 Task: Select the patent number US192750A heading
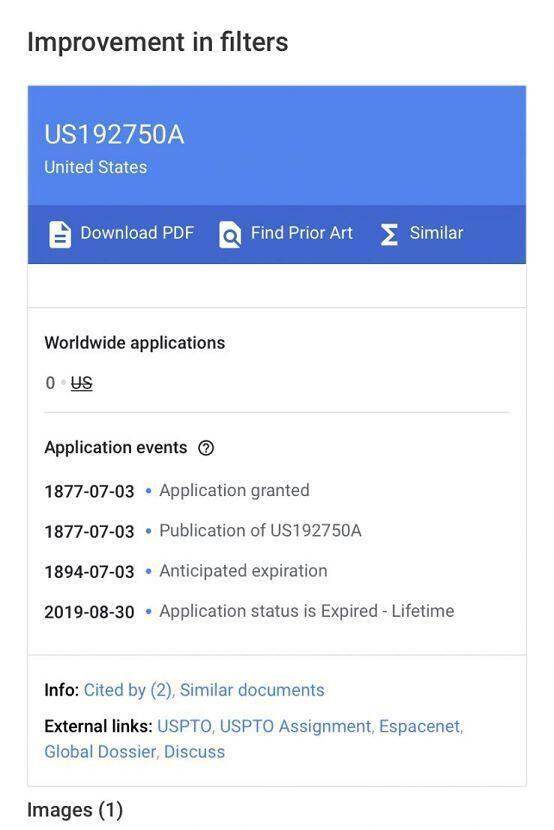(114, 134)
